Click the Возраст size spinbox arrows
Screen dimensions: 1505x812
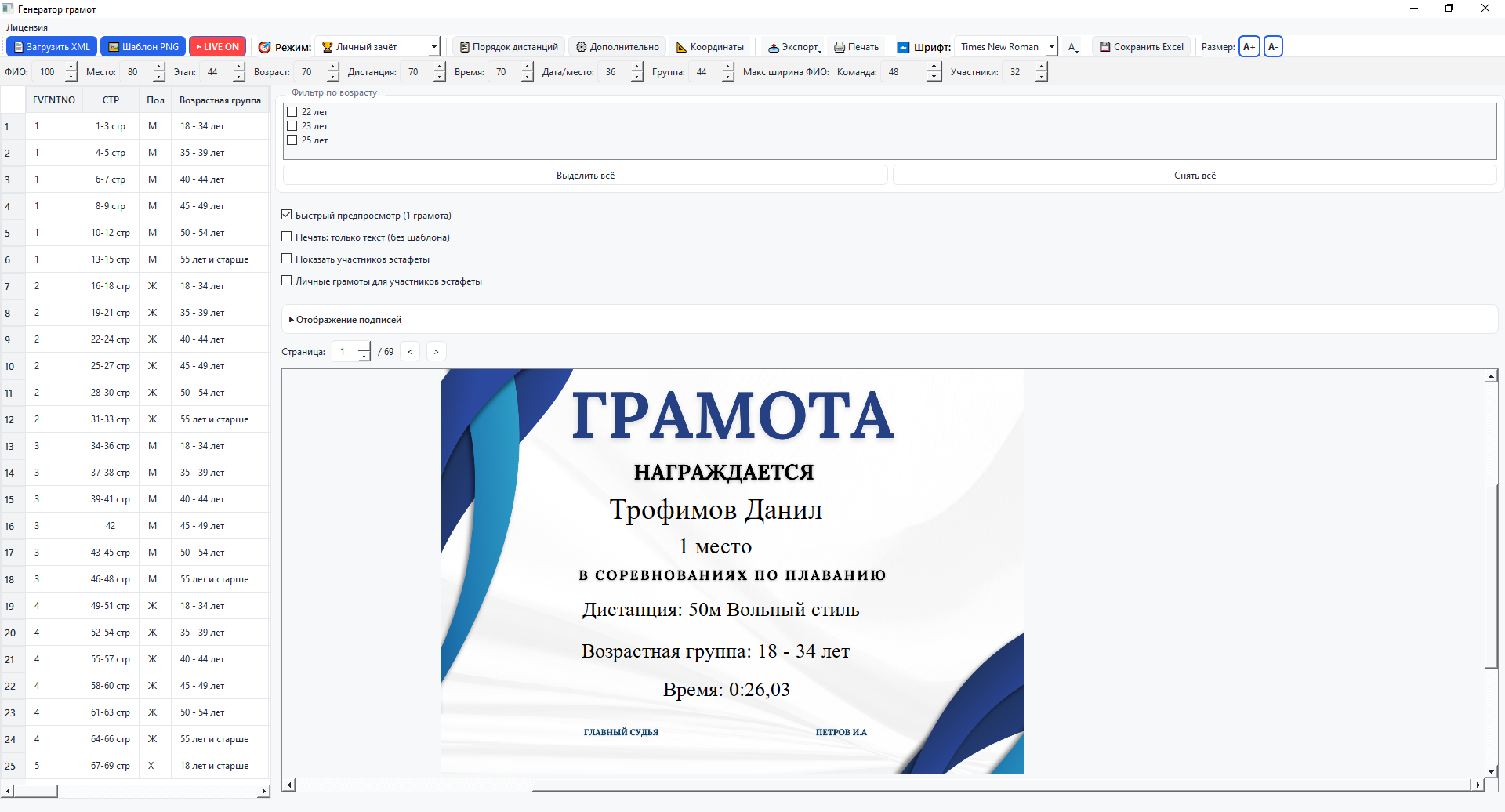[333, 72]
